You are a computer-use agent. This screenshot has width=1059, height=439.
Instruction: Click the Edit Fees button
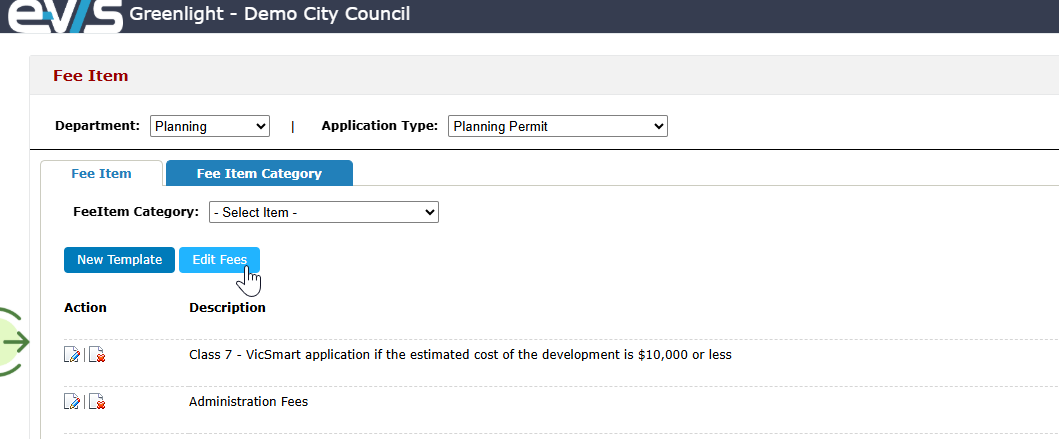pyautogui.click(x=219, y=260)
